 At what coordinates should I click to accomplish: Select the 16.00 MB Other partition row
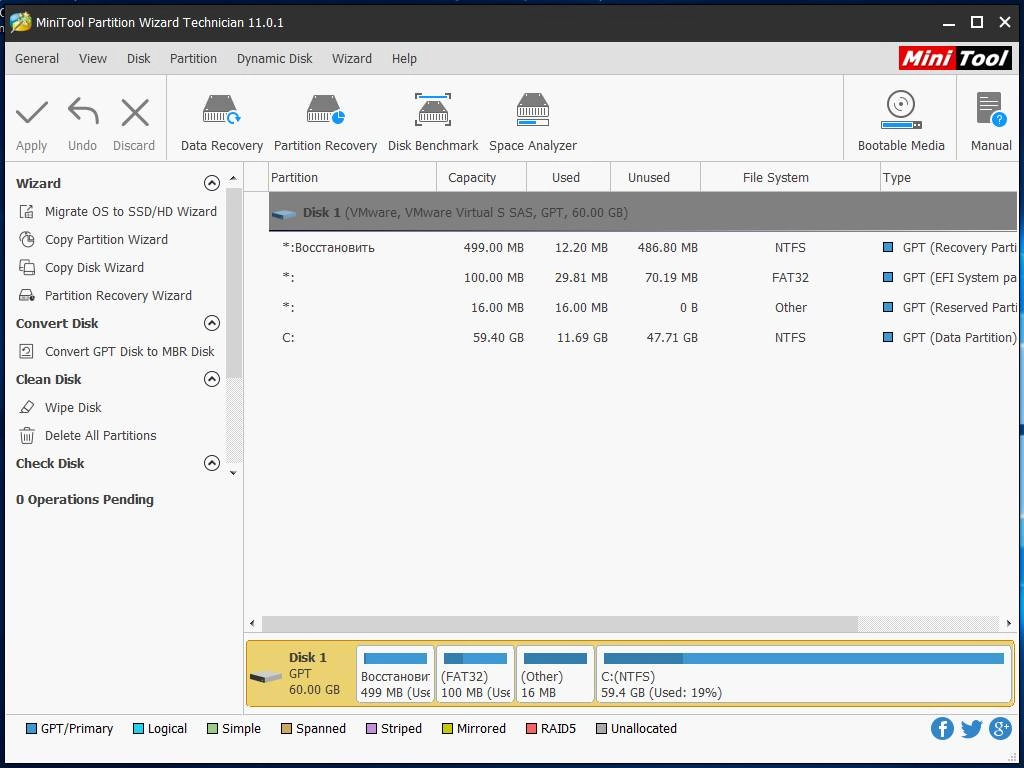pyautogui.click(x=643, y=308)
